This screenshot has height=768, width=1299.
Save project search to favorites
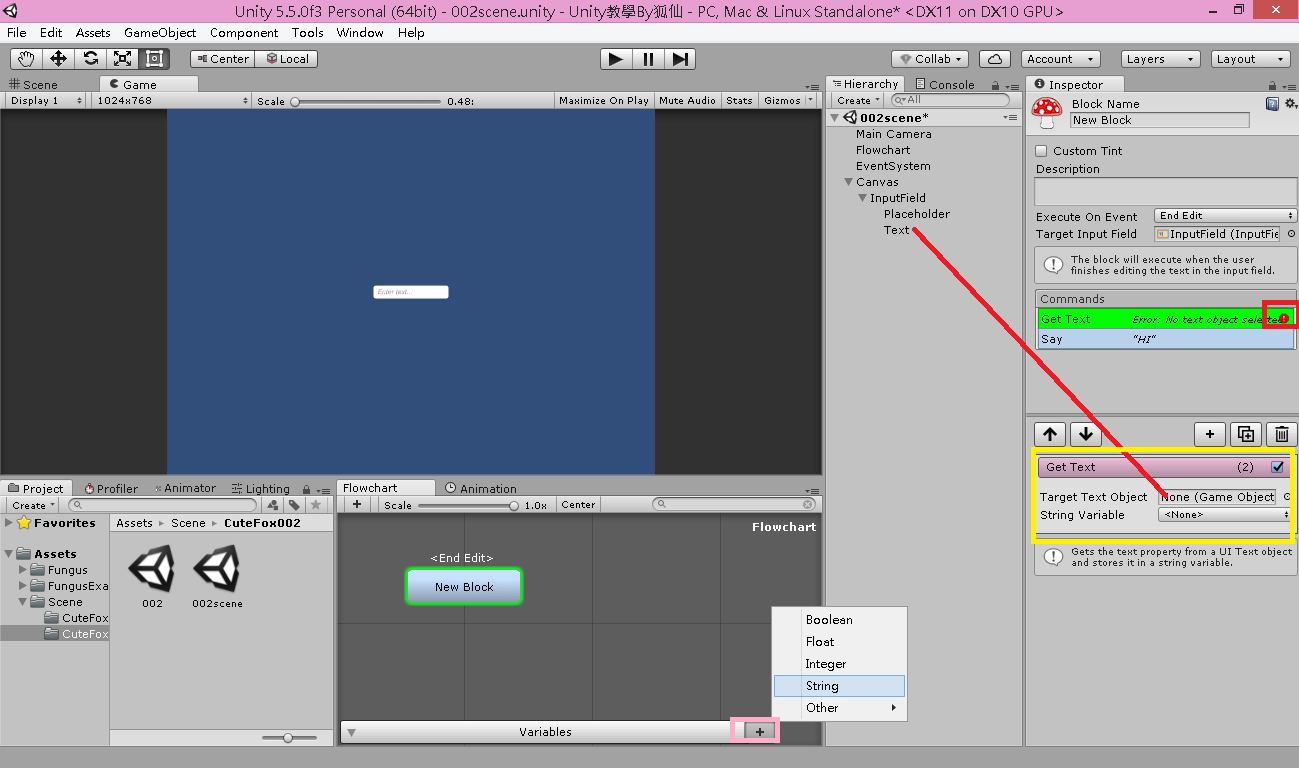pos(315,505)
